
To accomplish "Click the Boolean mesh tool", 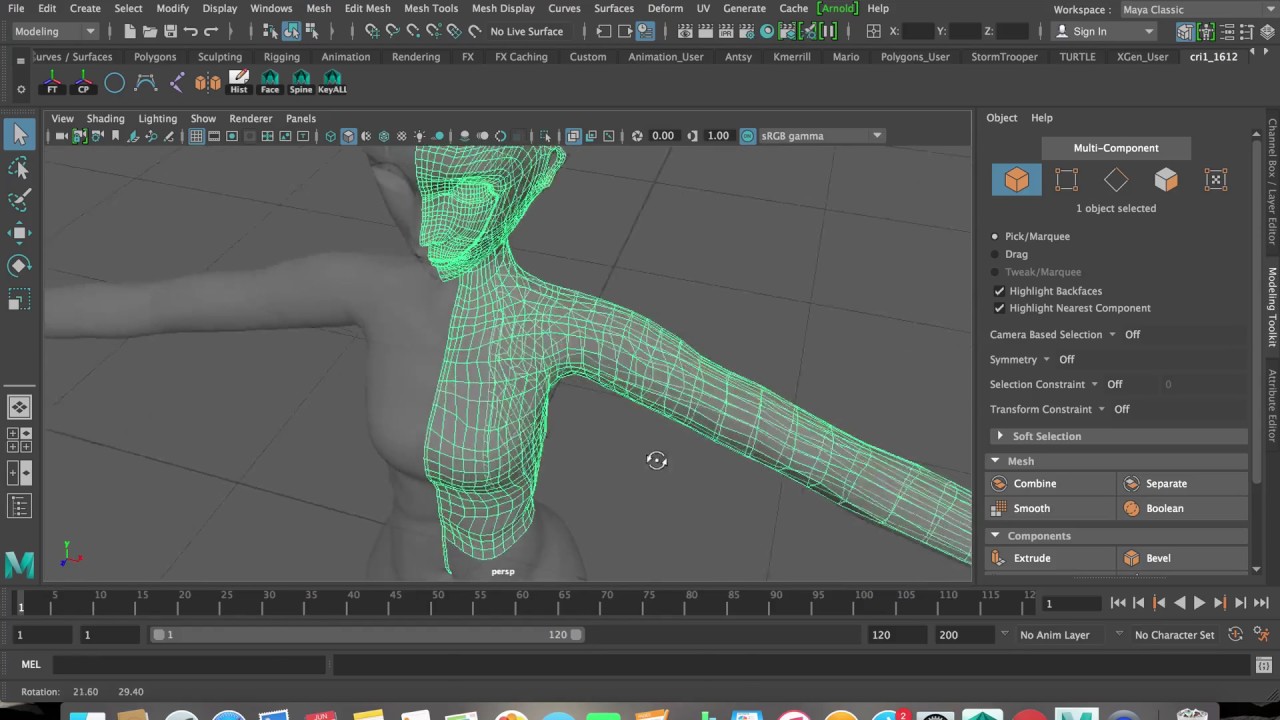I will [1131, 508].
